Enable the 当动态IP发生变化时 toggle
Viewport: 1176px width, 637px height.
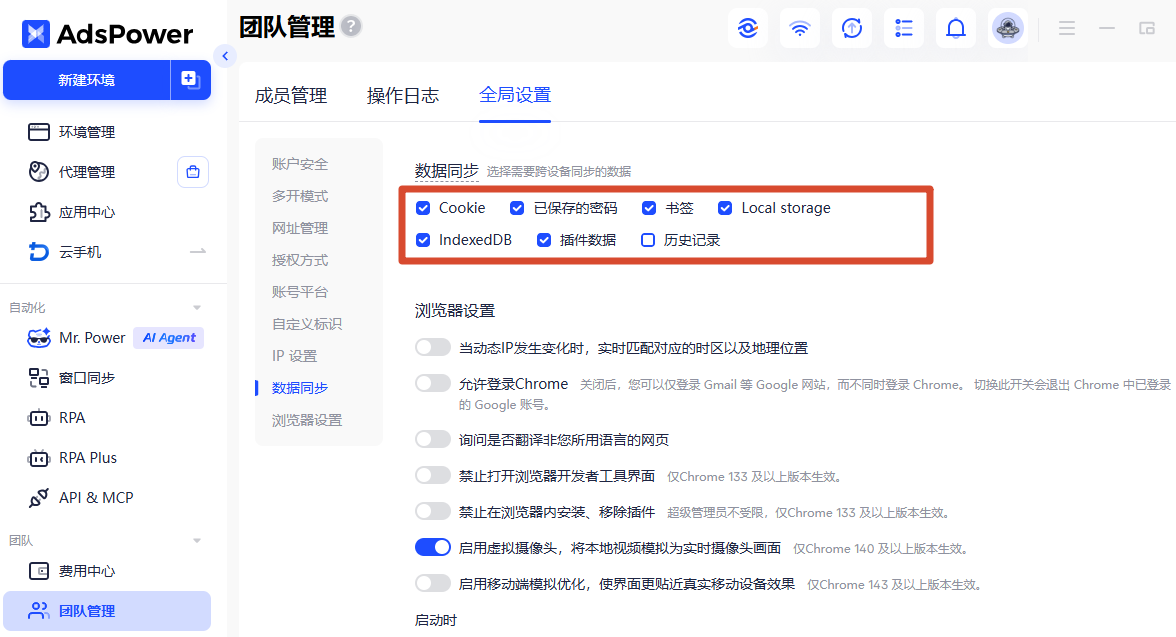pyautogui.click(x=433, y=347)
